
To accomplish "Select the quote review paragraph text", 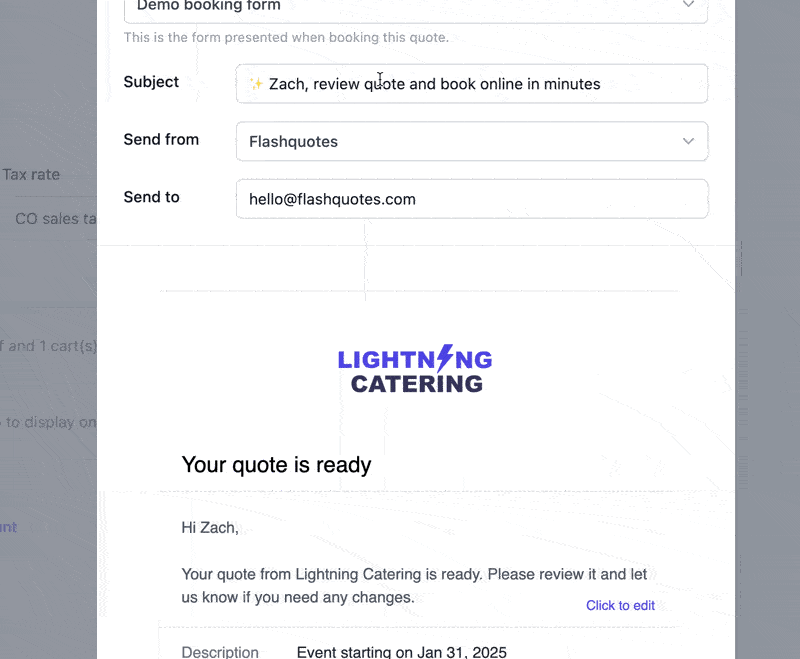I will pyautogui.click(x=413, y=585).
